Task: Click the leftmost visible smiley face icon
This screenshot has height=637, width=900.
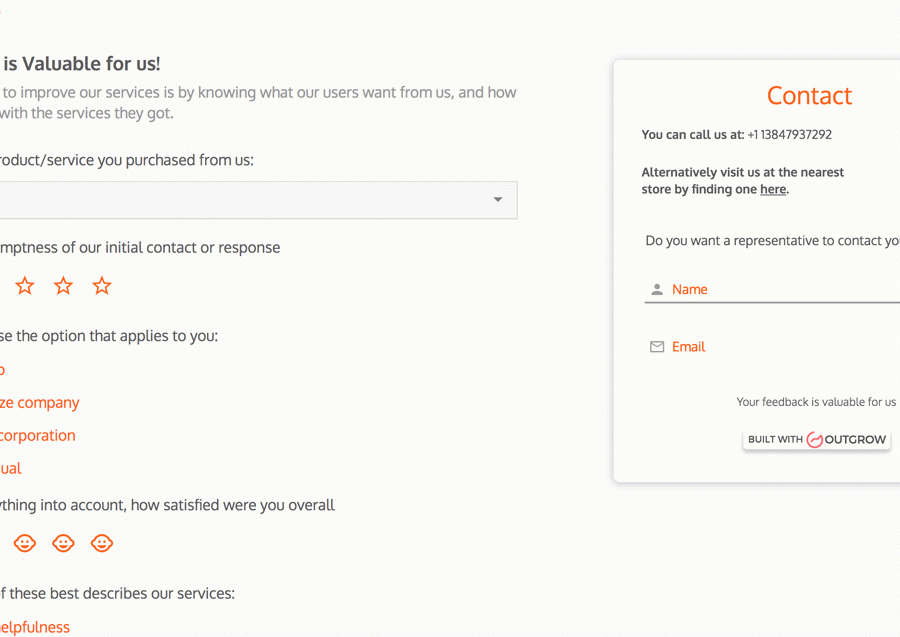Action: pyautogui.click(x=25, y=543)
